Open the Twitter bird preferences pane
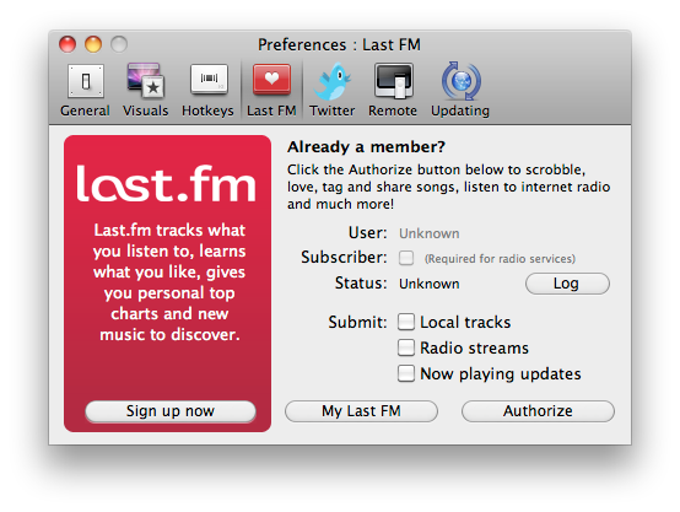Image resolution: width=680 pixels, height=512 pixels. pos(332,90)
